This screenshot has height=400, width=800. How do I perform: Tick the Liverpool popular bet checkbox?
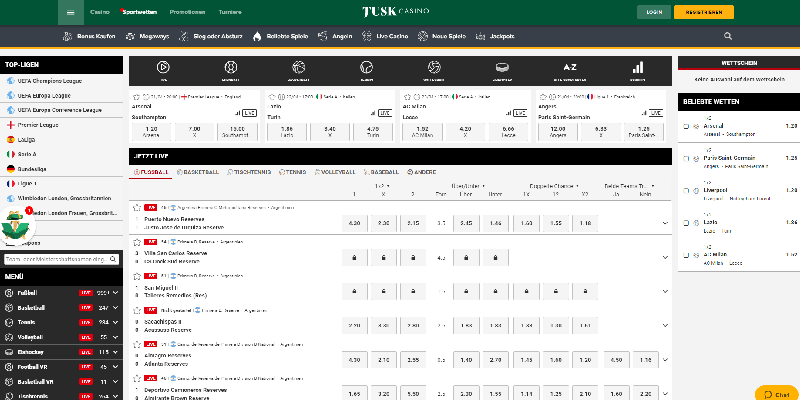[x=686, y=190]
